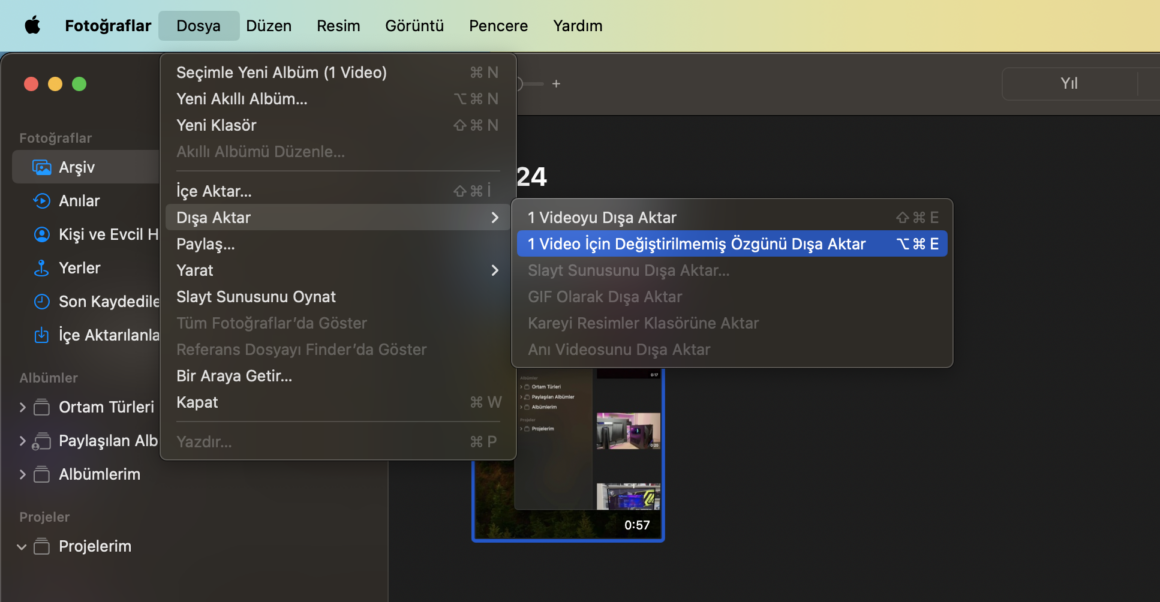Click the Kişi ve Evcil people icon
This screenshot has height=602, width=1160.
tap(41, 234)
